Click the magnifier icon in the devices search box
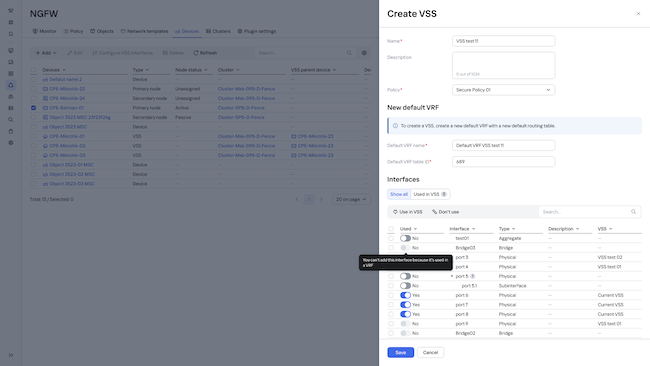This screenshot has height=366, width=650. (349, 53)
